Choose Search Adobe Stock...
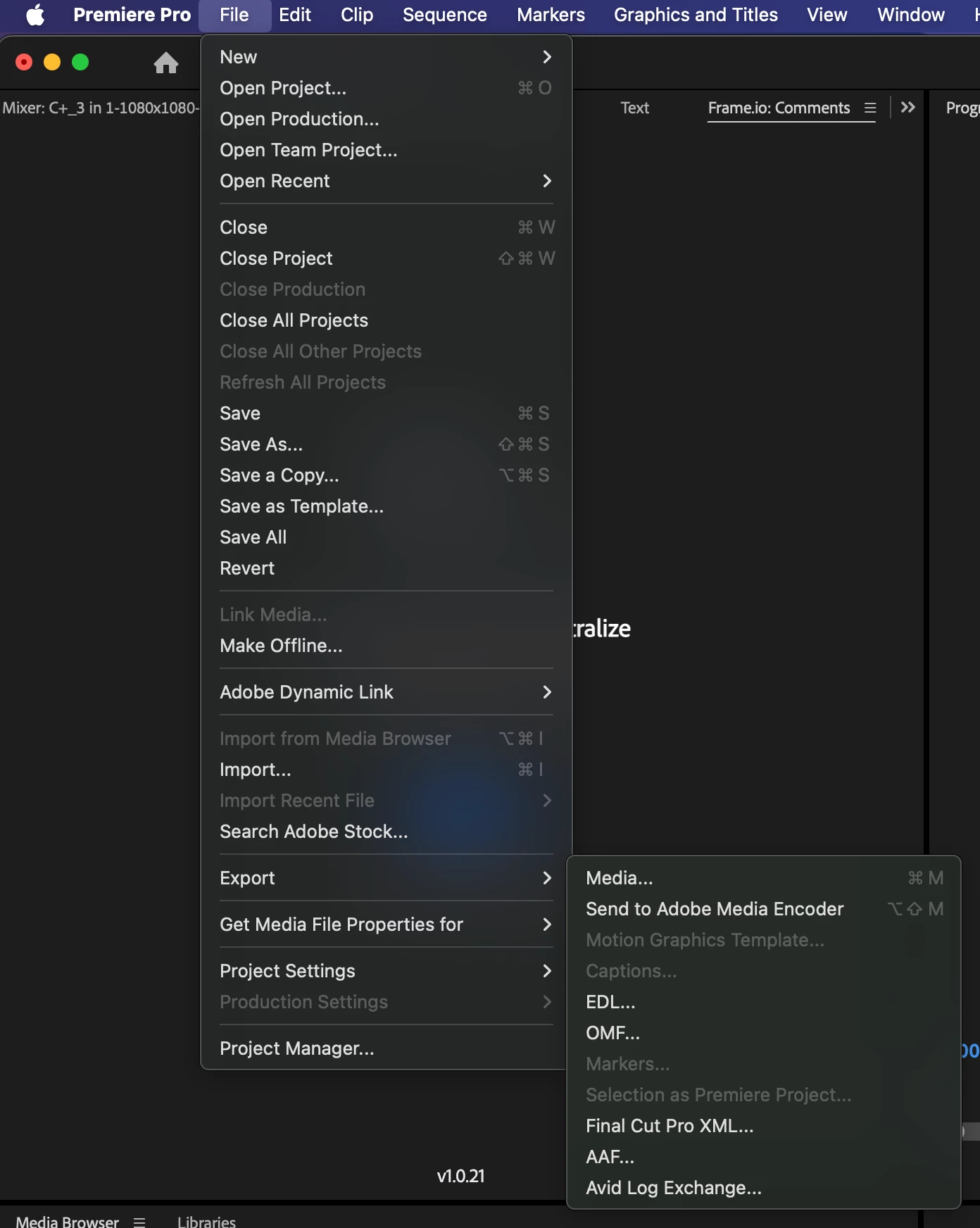Screen dimensions: 980x1228 coord(386,832)
